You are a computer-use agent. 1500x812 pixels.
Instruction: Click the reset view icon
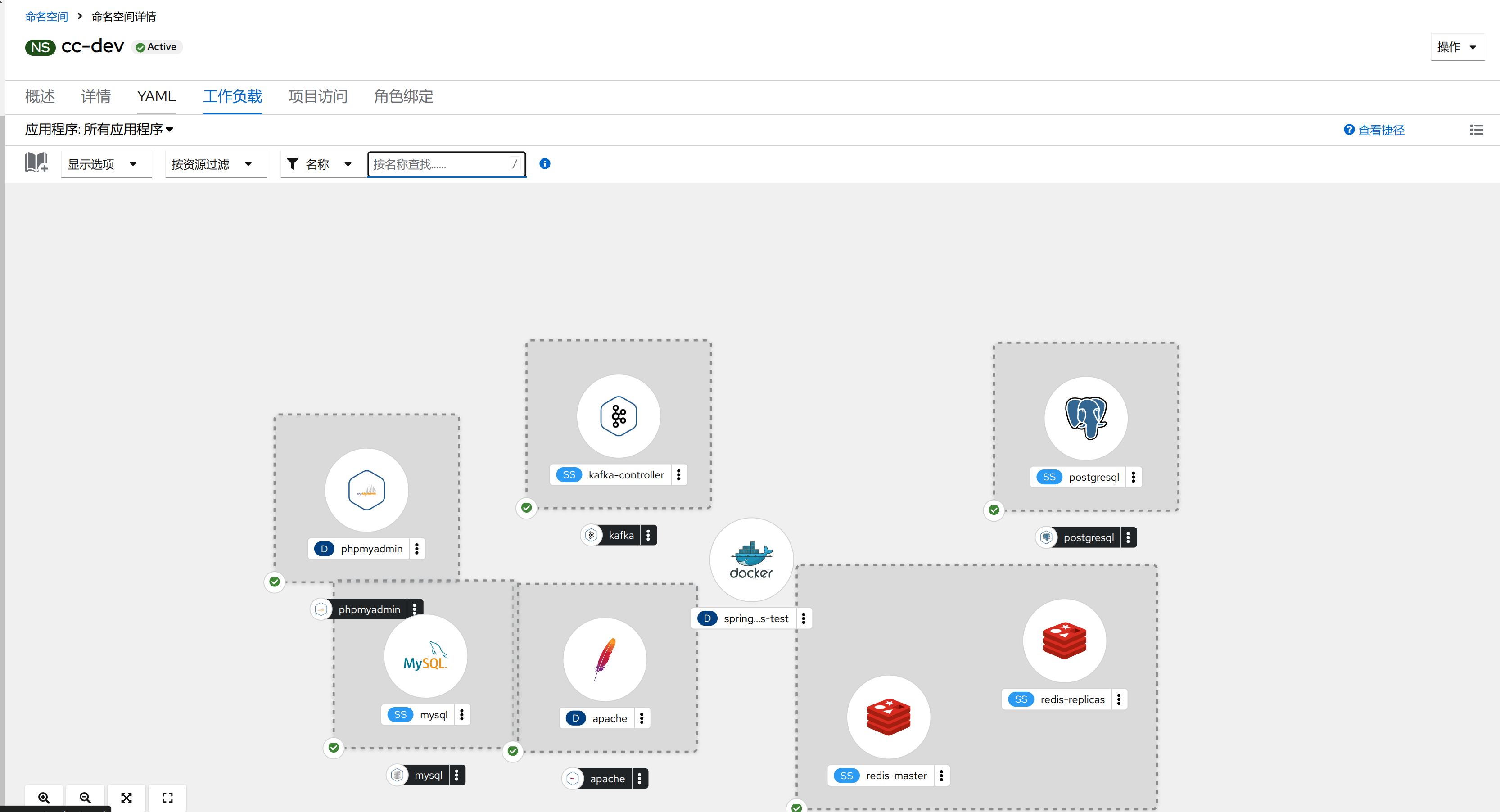pyautogui.click(x=168, y=798)
